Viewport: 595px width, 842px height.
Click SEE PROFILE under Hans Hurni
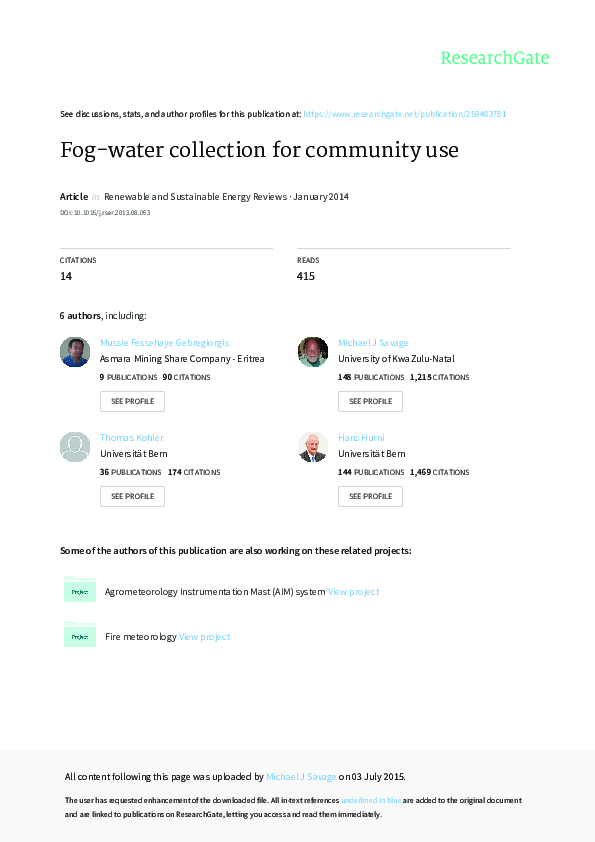point(370,496)
